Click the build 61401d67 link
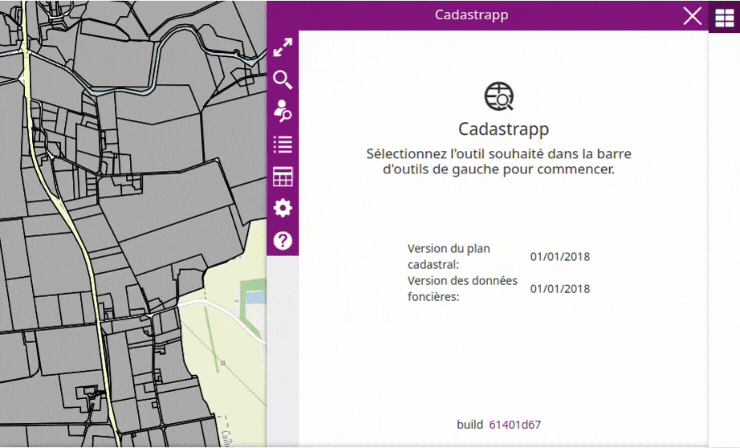Screen dimensions: 740x448 (x=515, y=424)
